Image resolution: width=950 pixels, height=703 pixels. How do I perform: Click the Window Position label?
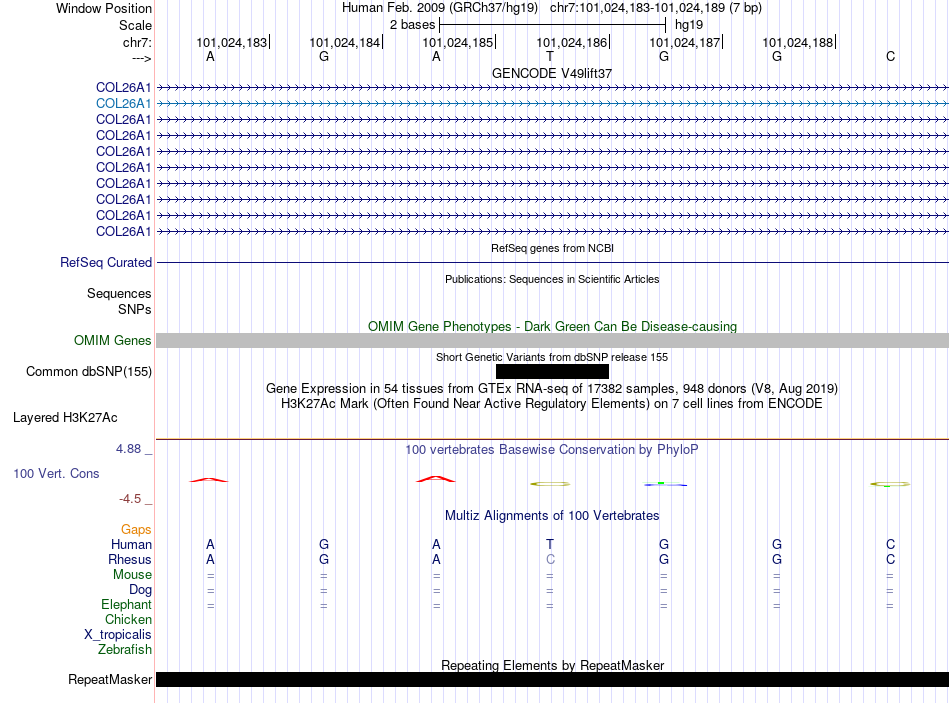click(x=104, y=8)
